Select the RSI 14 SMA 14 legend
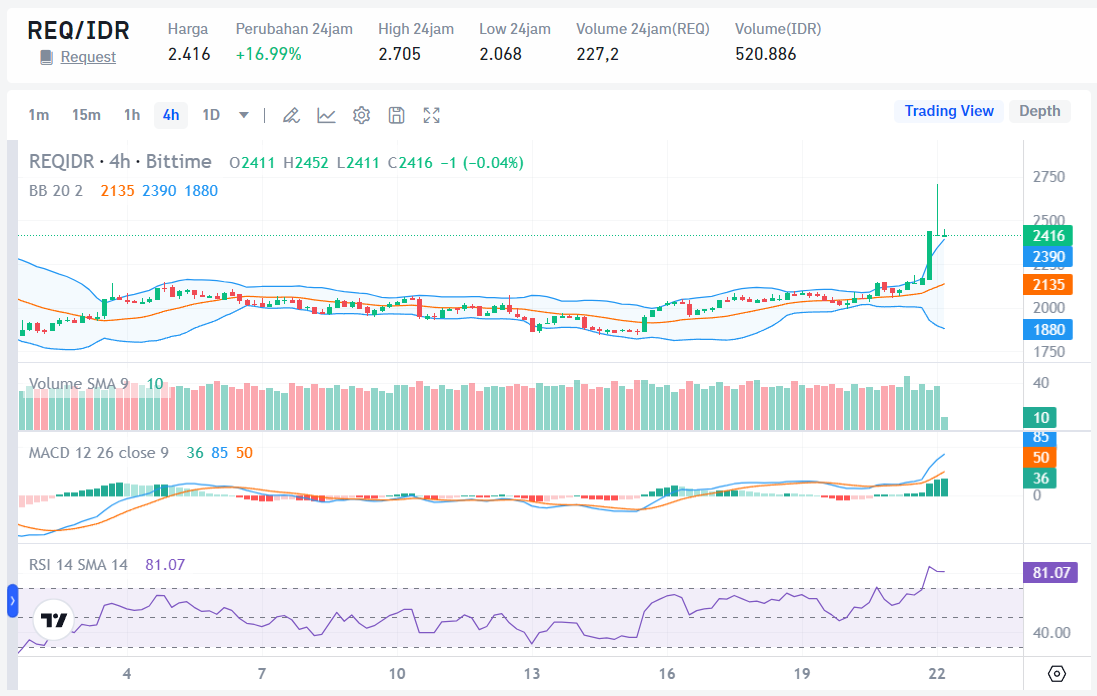 [x=78, y=564]
